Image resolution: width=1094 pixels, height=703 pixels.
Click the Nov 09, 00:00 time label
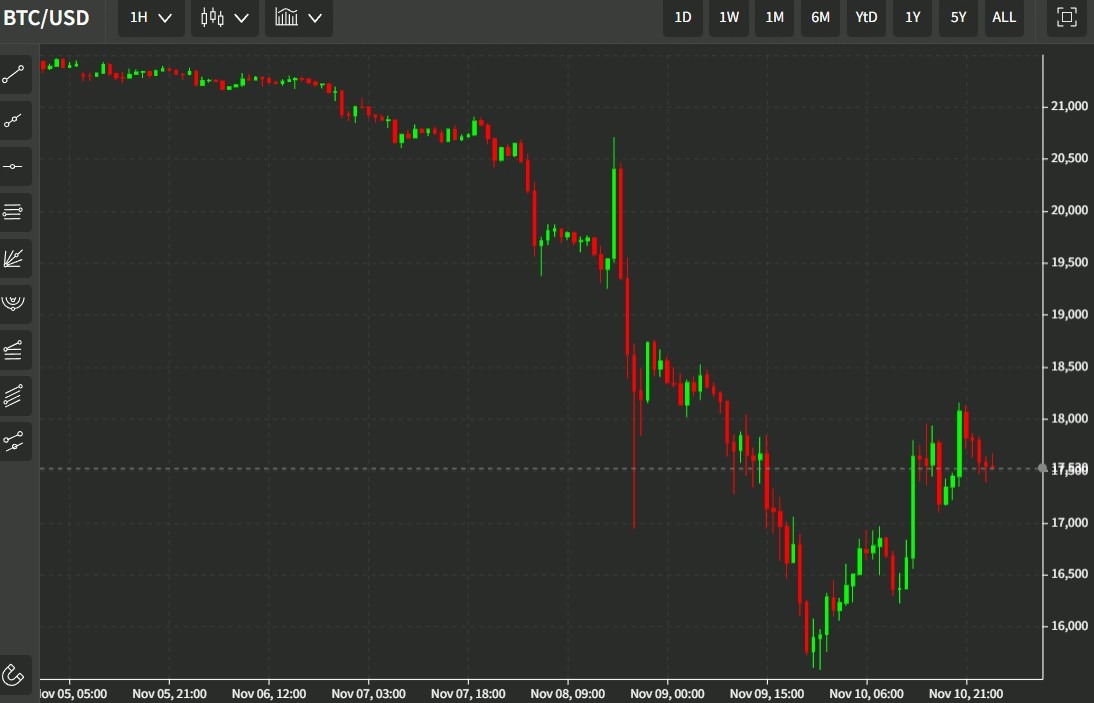coord(668,694)
